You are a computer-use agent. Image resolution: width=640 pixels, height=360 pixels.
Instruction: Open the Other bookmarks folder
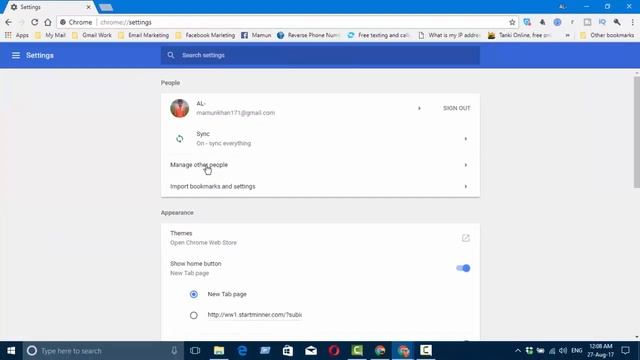[x=607, y=36]
